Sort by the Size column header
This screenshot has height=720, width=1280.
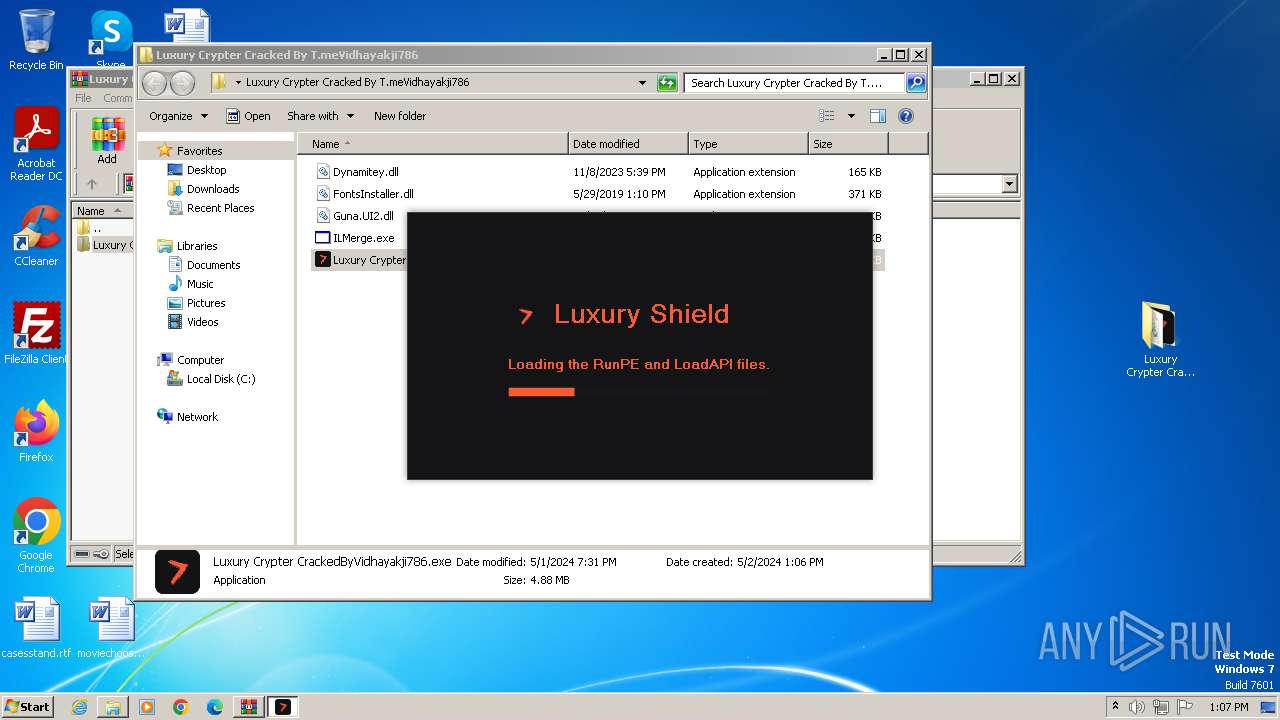pos(848,144)
